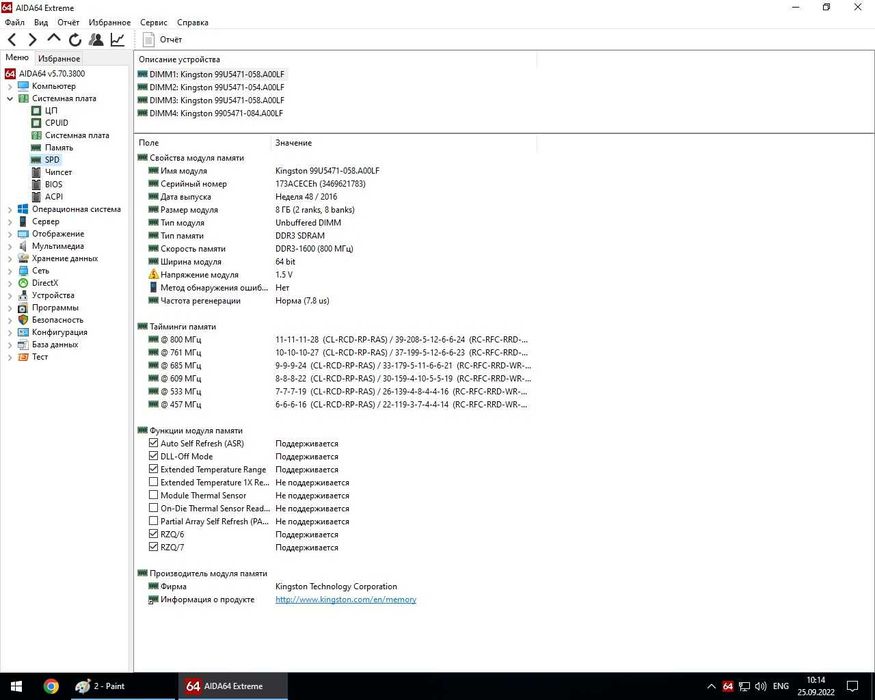Image resolution: width=875 pixels, height=700 pixels.
Task: Open the notification center icon
Action: pyautogui.click(x=852, y=686)
